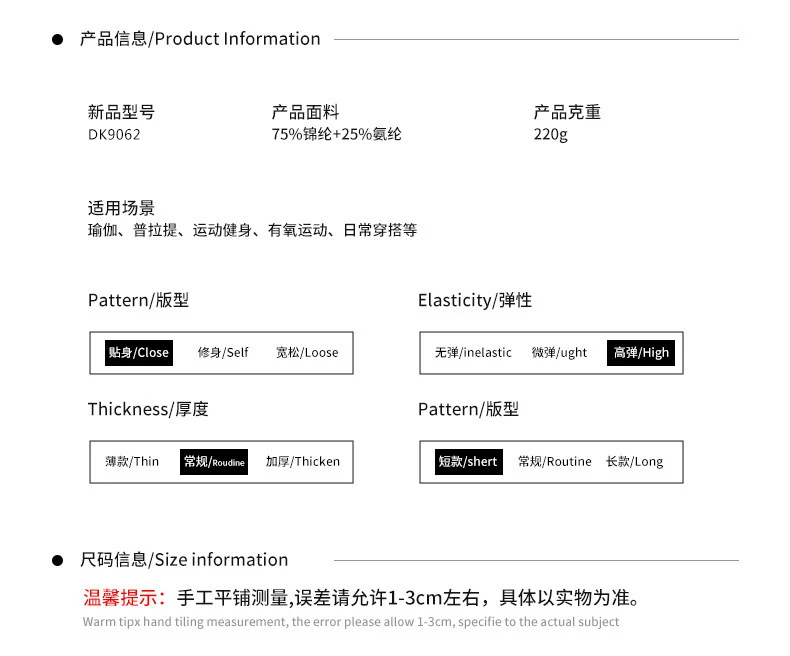Click the bullet dot before Product Information

57,40
